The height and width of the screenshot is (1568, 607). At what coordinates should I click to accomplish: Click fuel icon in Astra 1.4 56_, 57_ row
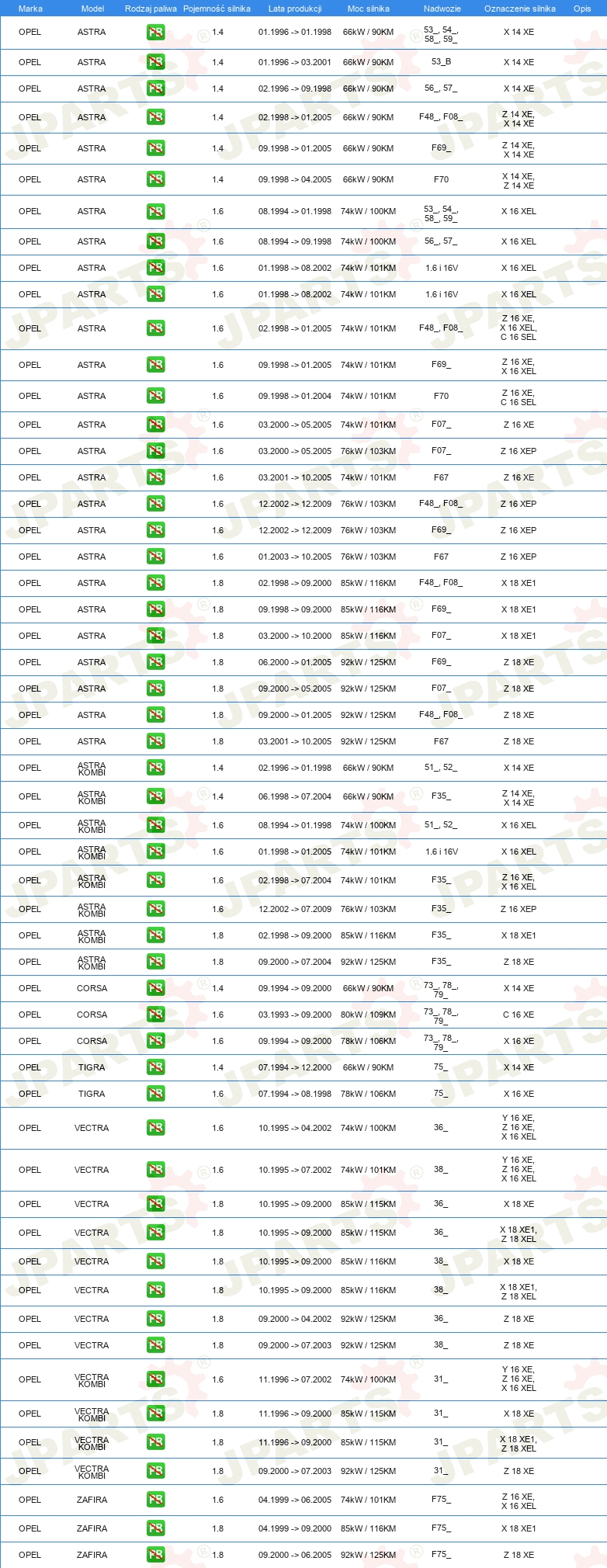point(155,88)
